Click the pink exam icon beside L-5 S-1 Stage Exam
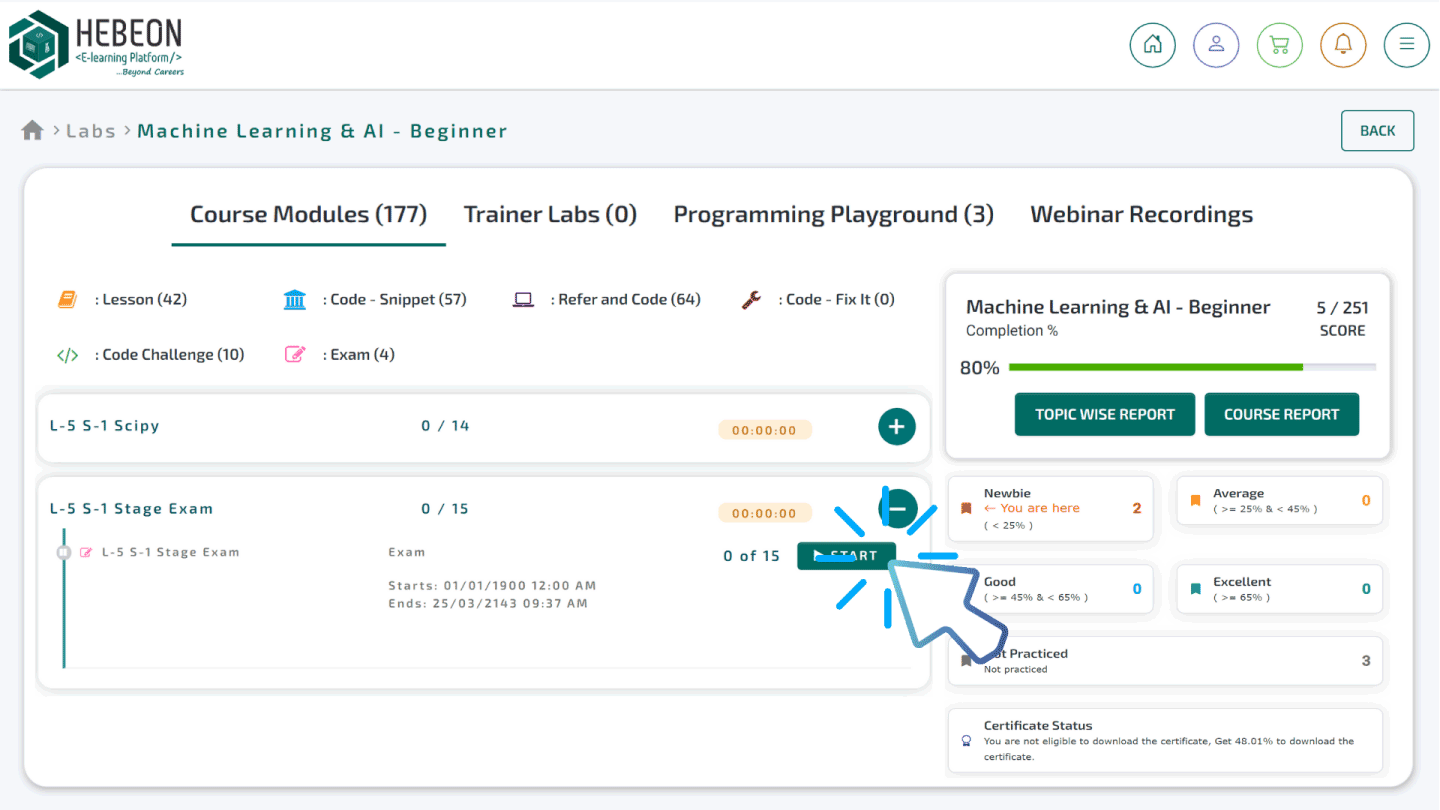1440x810 pixels. pos(86,552)
